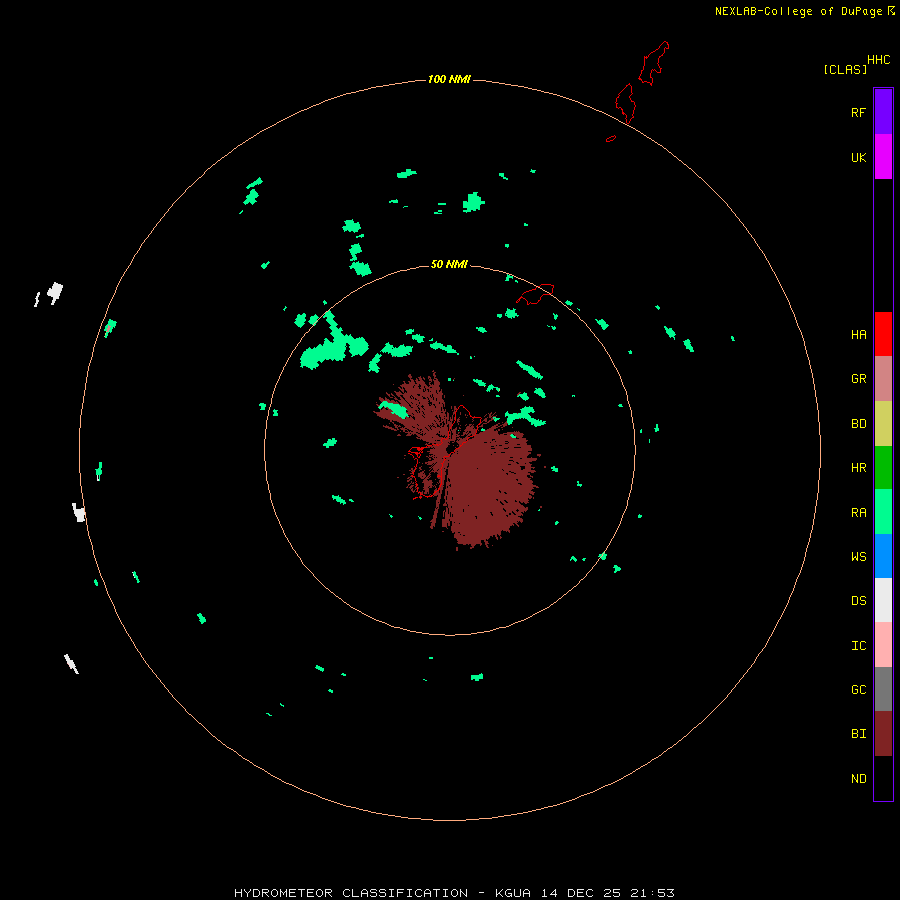Click the HA red legend swatch
The width and height of the screenshot is (900, 900).
(883, 334)
